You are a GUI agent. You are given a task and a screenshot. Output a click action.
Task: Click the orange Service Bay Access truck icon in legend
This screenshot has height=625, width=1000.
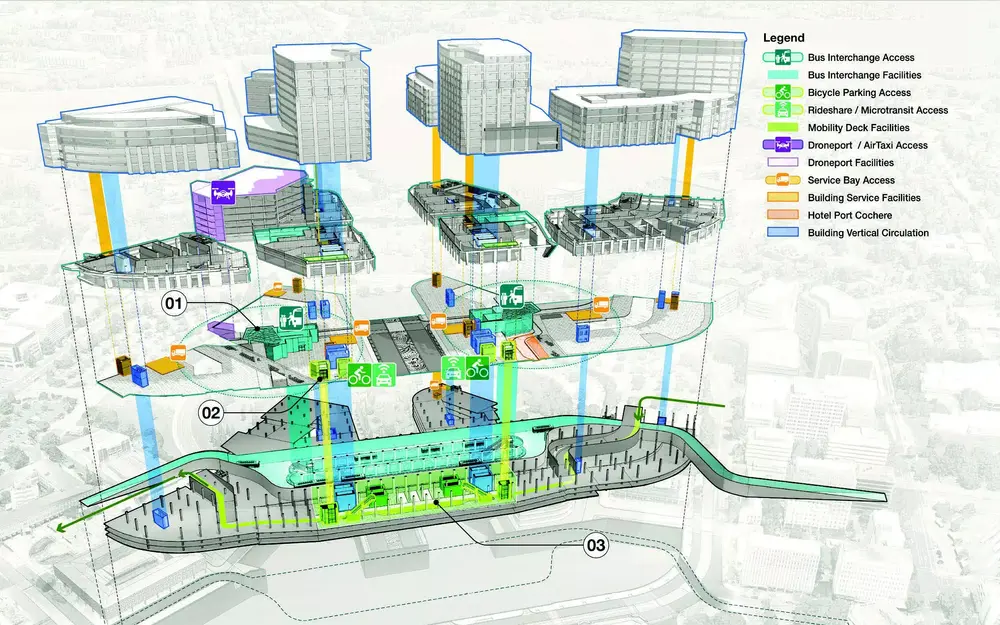tap(784, 180)
